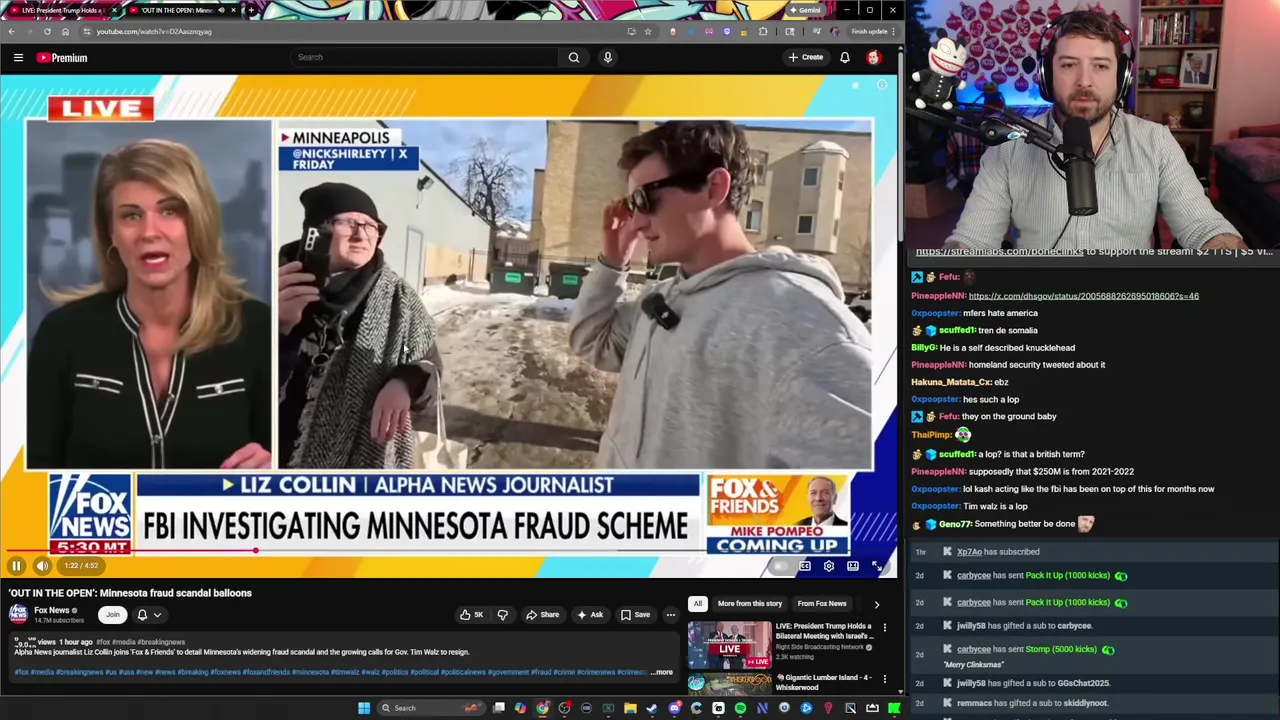The width and height of the screenshot is (1280, 720).
Task: Open notification bell dropdown for Fox News
Action: (148, 615)
